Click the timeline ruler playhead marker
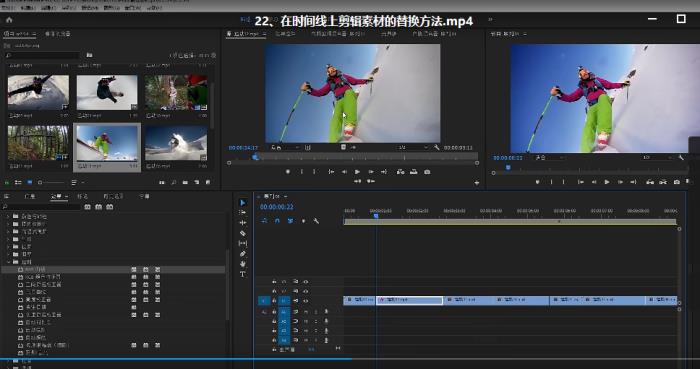The height and width of the screenshot is (369, 700). (376, 216)
